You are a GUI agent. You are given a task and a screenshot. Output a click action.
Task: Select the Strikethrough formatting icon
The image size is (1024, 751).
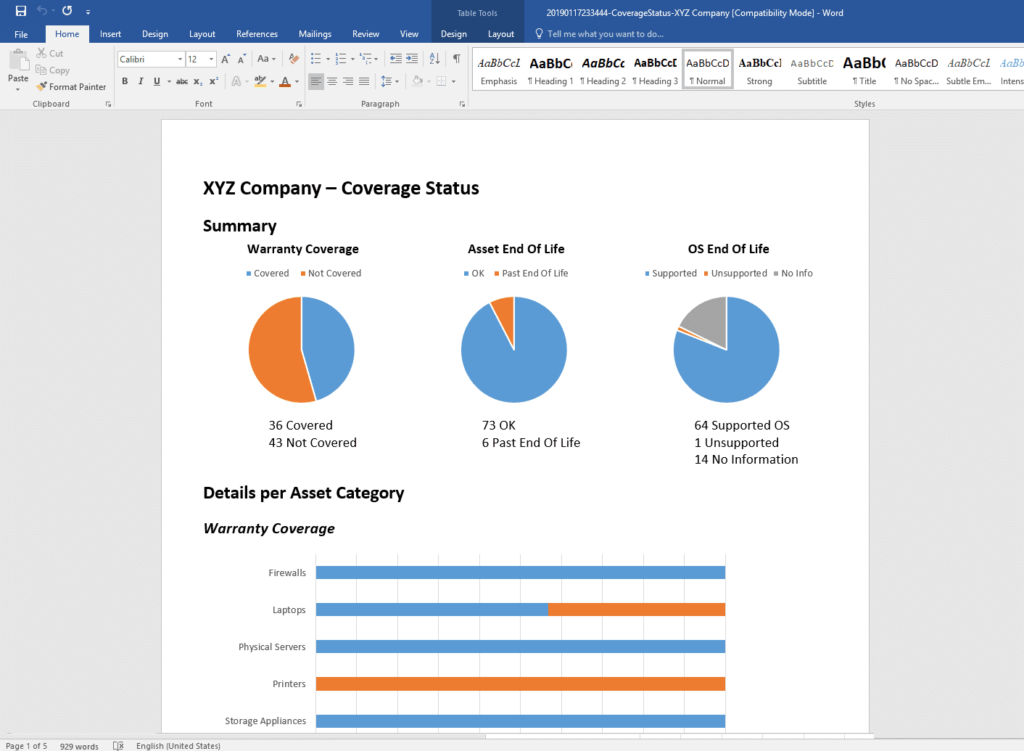click(x=180, y=81)
